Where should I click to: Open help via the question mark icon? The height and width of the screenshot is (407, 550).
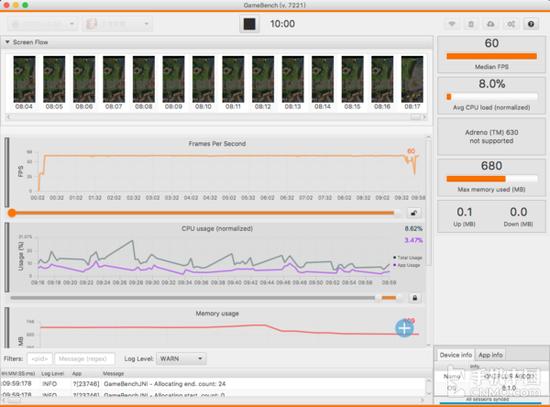[x=531, y=24]
